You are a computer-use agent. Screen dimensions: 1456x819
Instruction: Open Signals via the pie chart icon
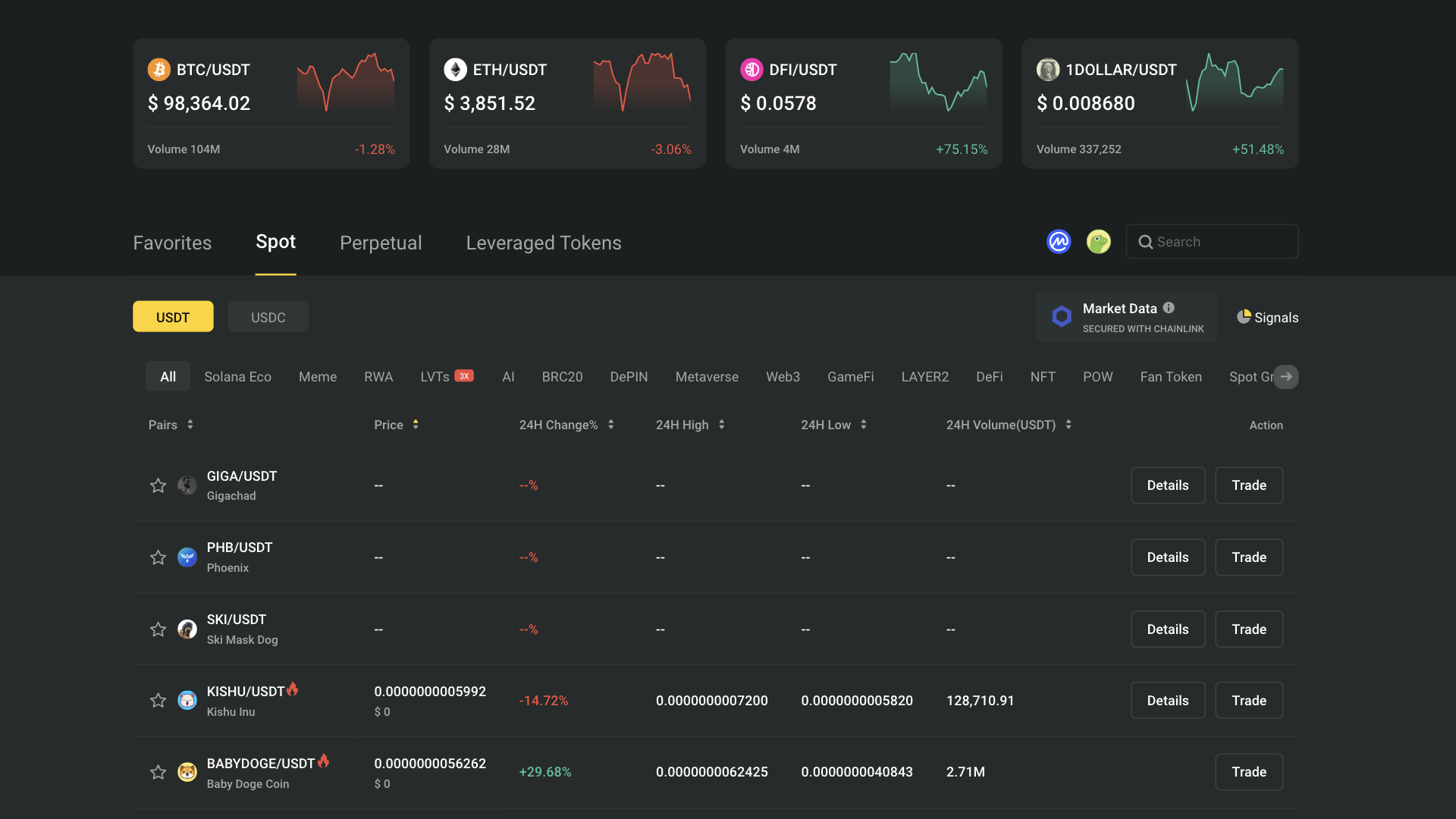click(1244, 316)
